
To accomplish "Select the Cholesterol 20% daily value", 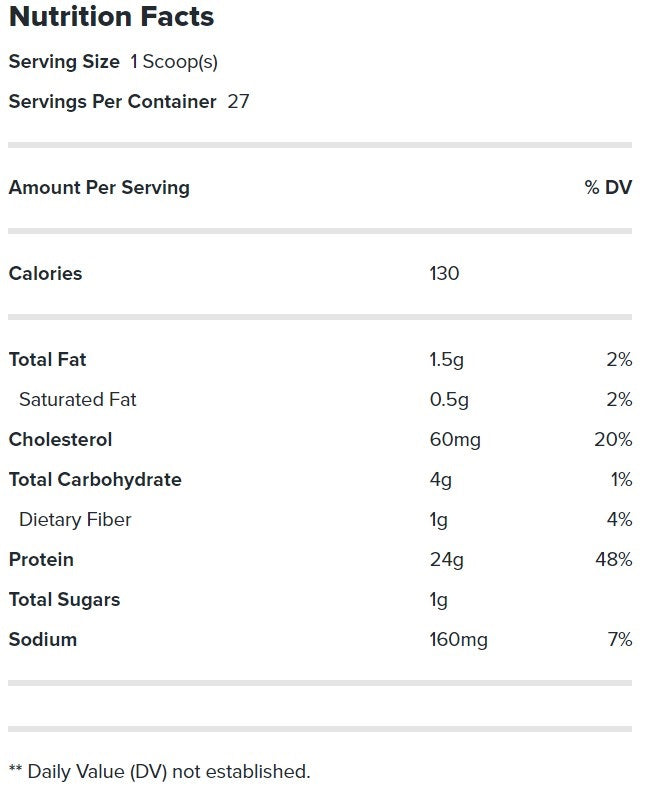I will click(612, 440).
